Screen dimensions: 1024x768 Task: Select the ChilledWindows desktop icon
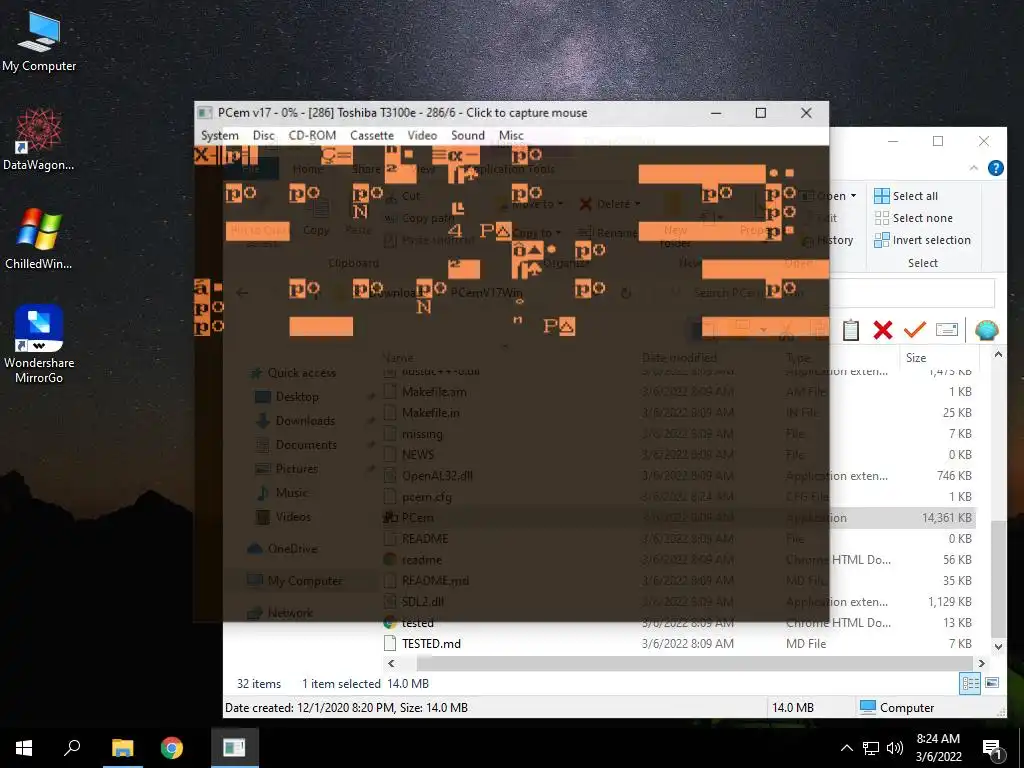coord(39,239)
